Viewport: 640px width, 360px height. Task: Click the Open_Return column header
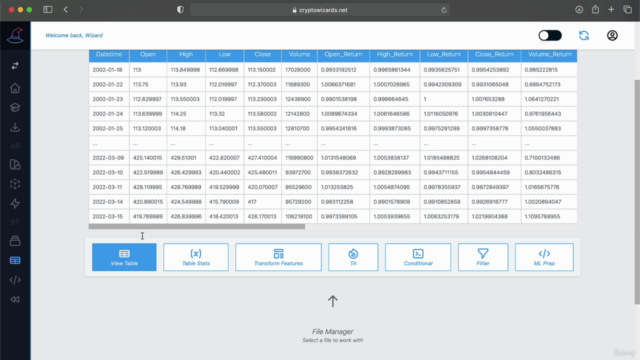343,55
